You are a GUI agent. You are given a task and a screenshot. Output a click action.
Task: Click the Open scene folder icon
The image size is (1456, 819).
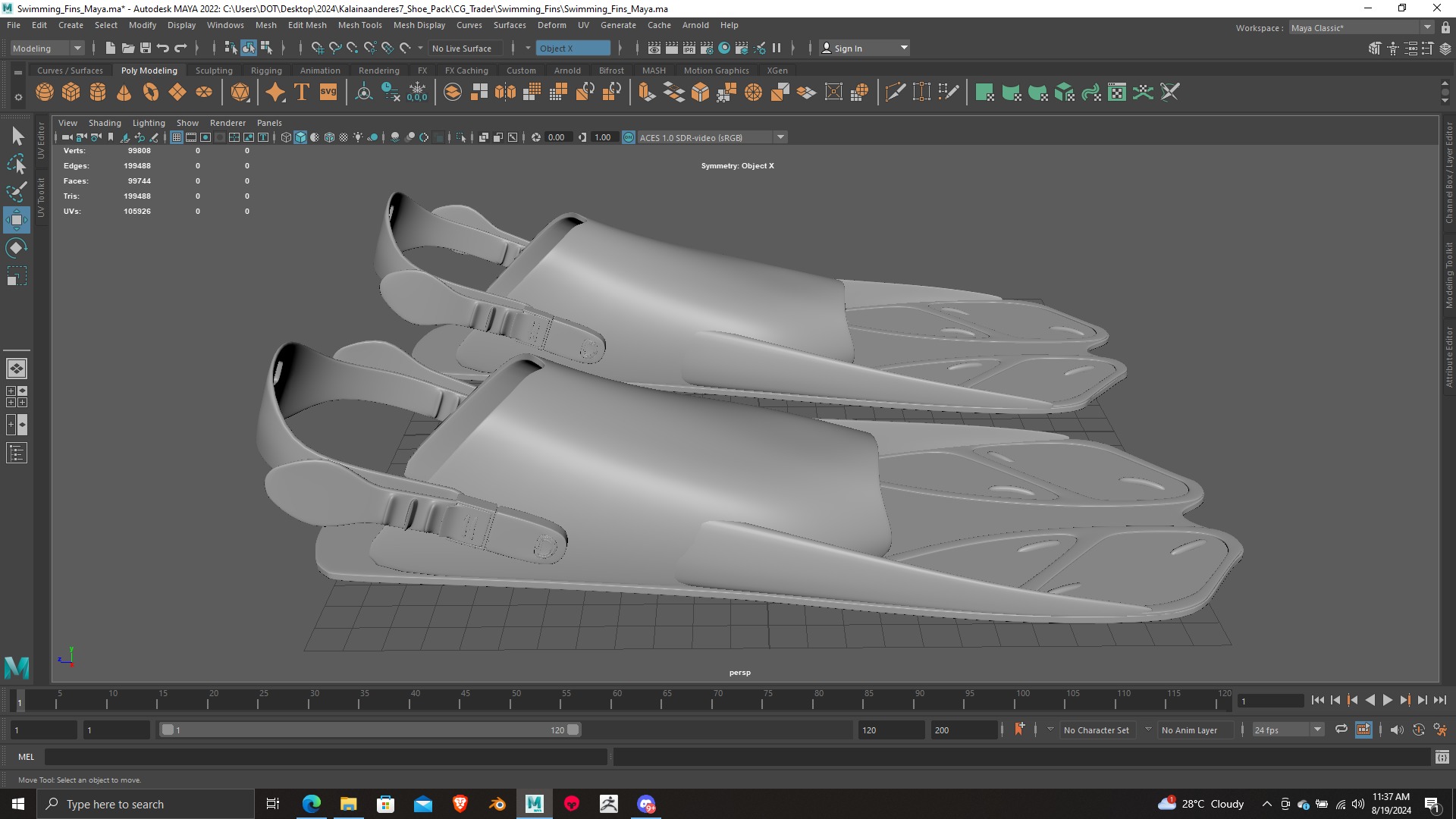tap(128, 48)
